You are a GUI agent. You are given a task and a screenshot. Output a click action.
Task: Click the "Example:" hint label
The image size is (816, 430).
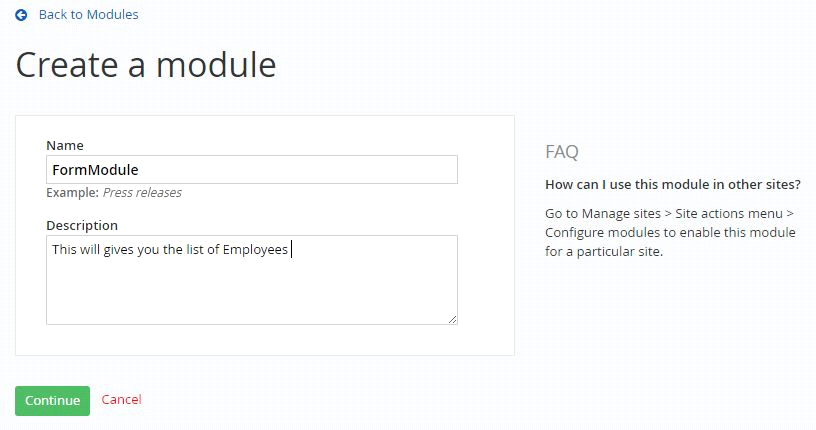(x=72, y=193)
